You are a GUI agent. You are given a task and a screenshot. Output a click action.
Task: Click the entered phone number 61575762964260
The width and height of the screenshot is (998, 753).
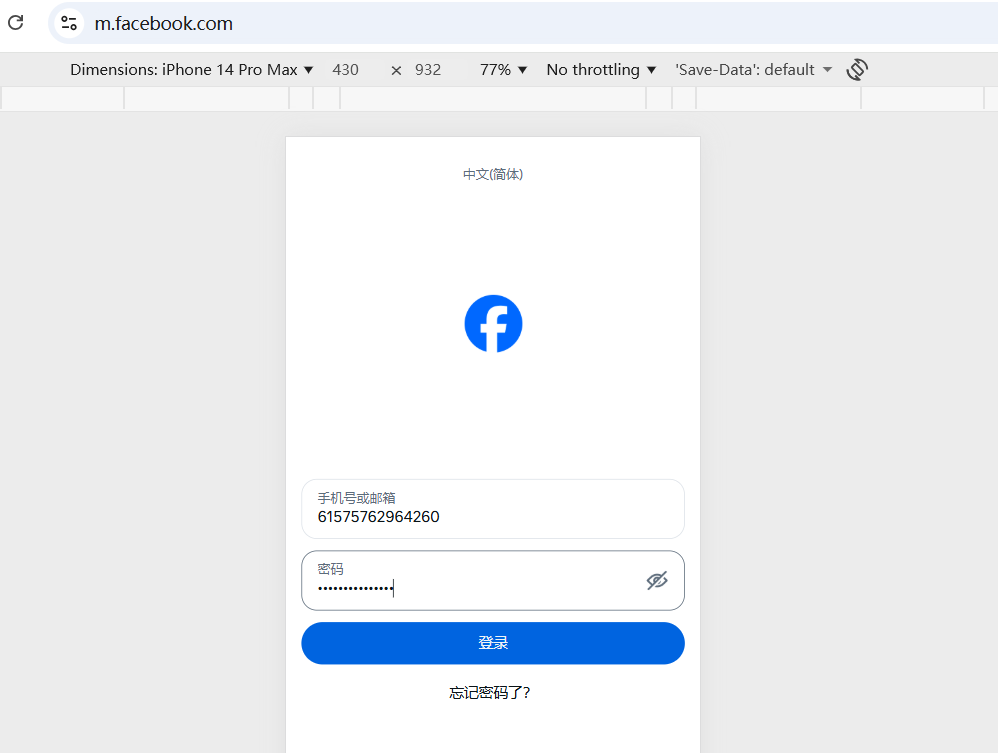(x=379, y=517)
